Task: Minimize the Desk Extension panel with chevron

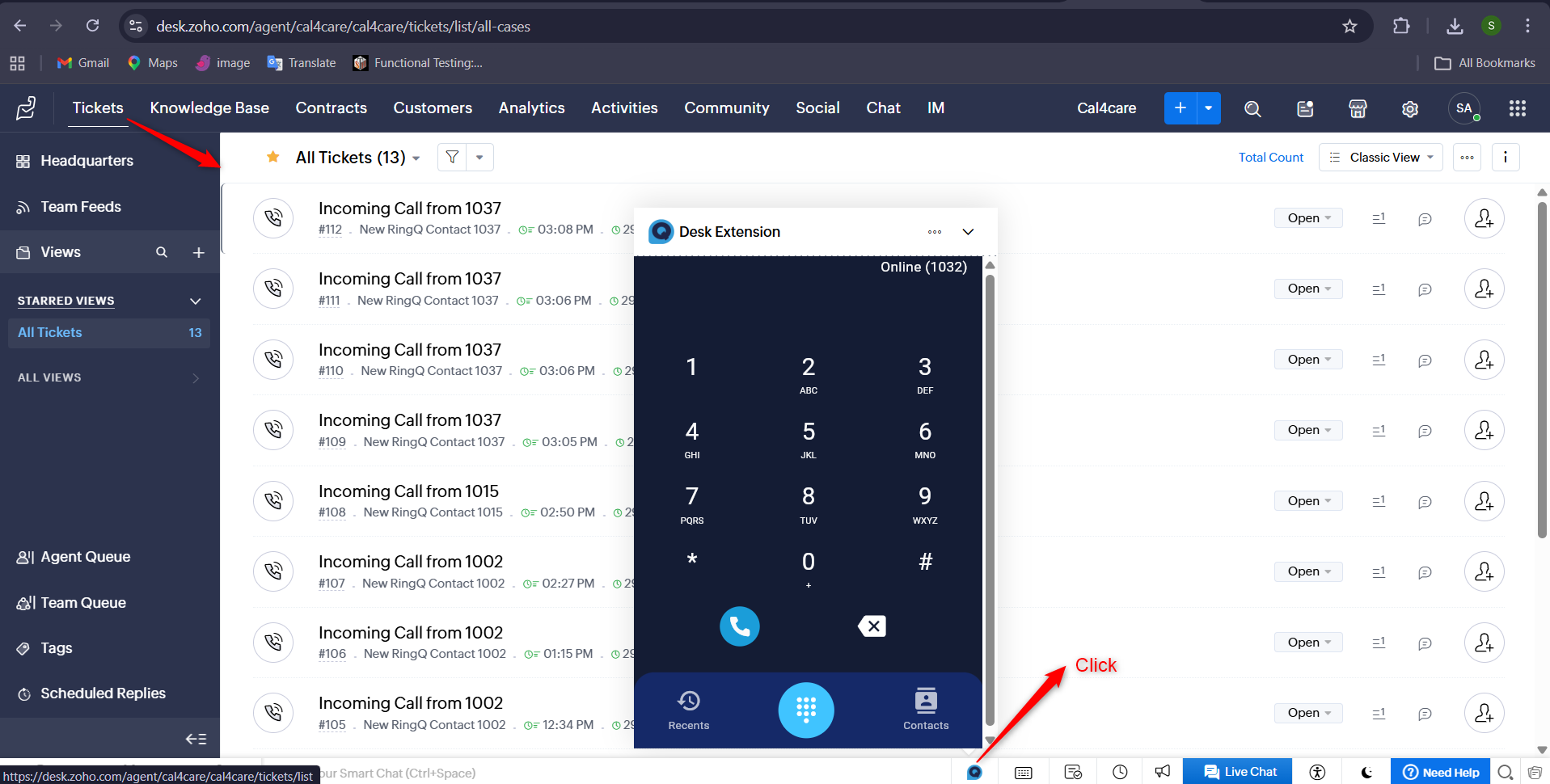Action: pyautogui.click(x=968, y=232)
